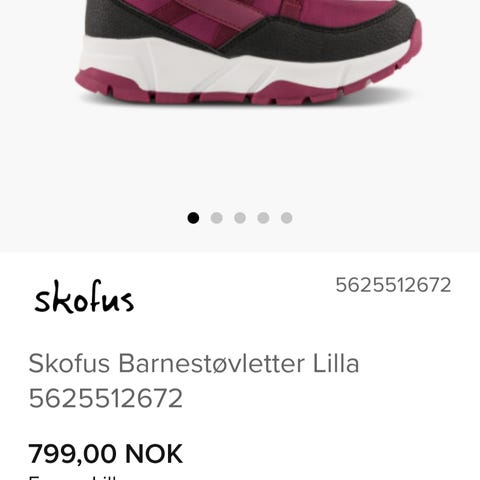Select the 5625512672 number under the title
Image resolution: width=480 pixels, height=480 pixels.
point(106,398)
